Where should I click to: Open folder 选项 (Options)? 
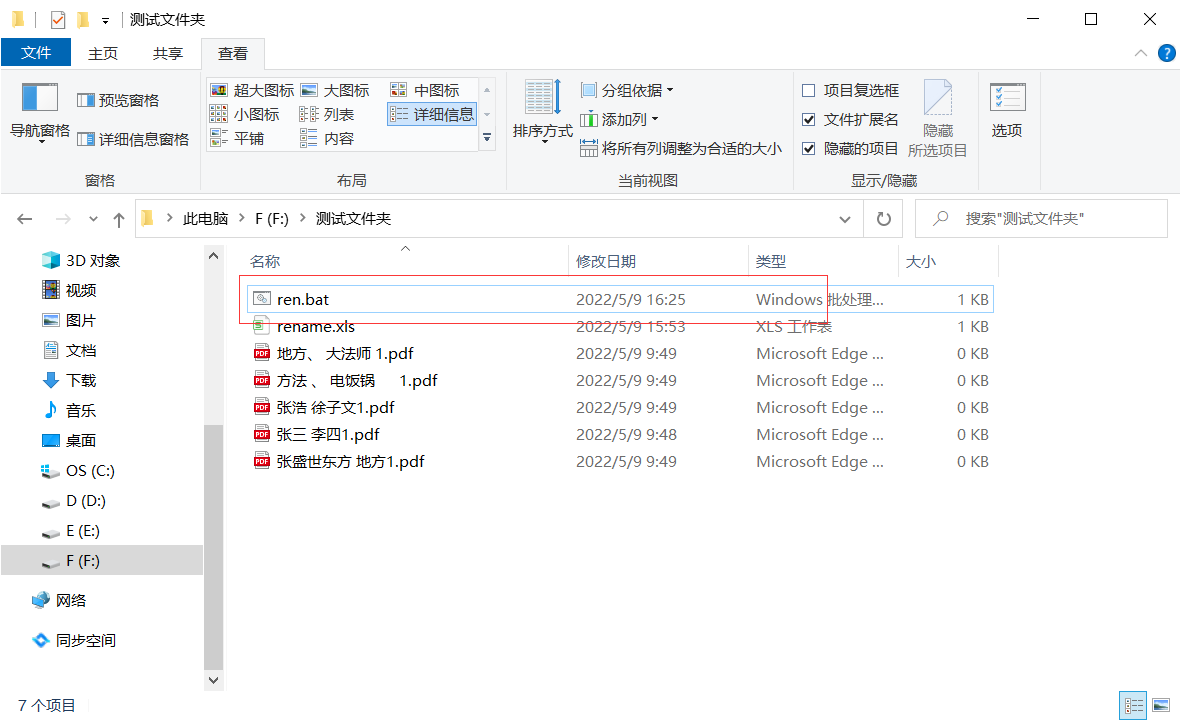[1007, 110]
